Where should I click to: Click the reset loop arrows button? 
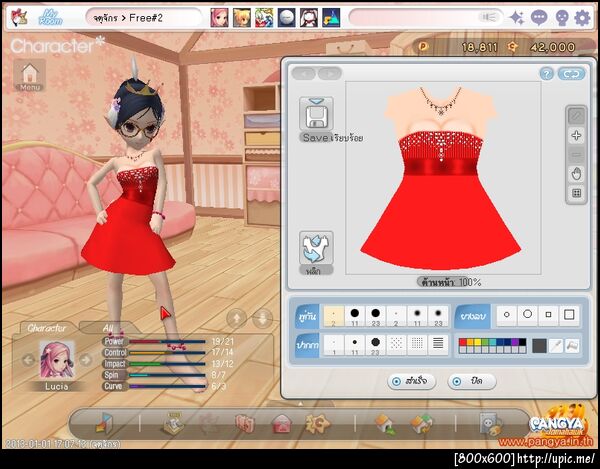tap(571, 74)
